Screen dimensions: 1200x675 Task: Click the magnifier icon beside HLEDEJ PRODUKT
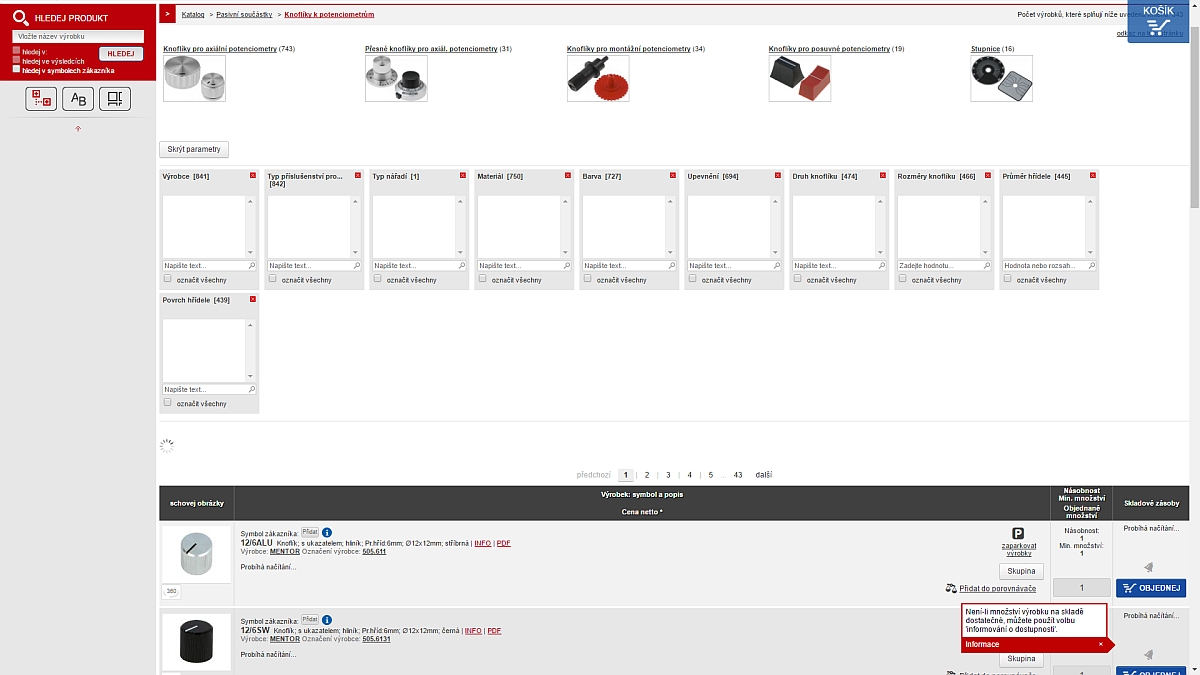point(20,17)
